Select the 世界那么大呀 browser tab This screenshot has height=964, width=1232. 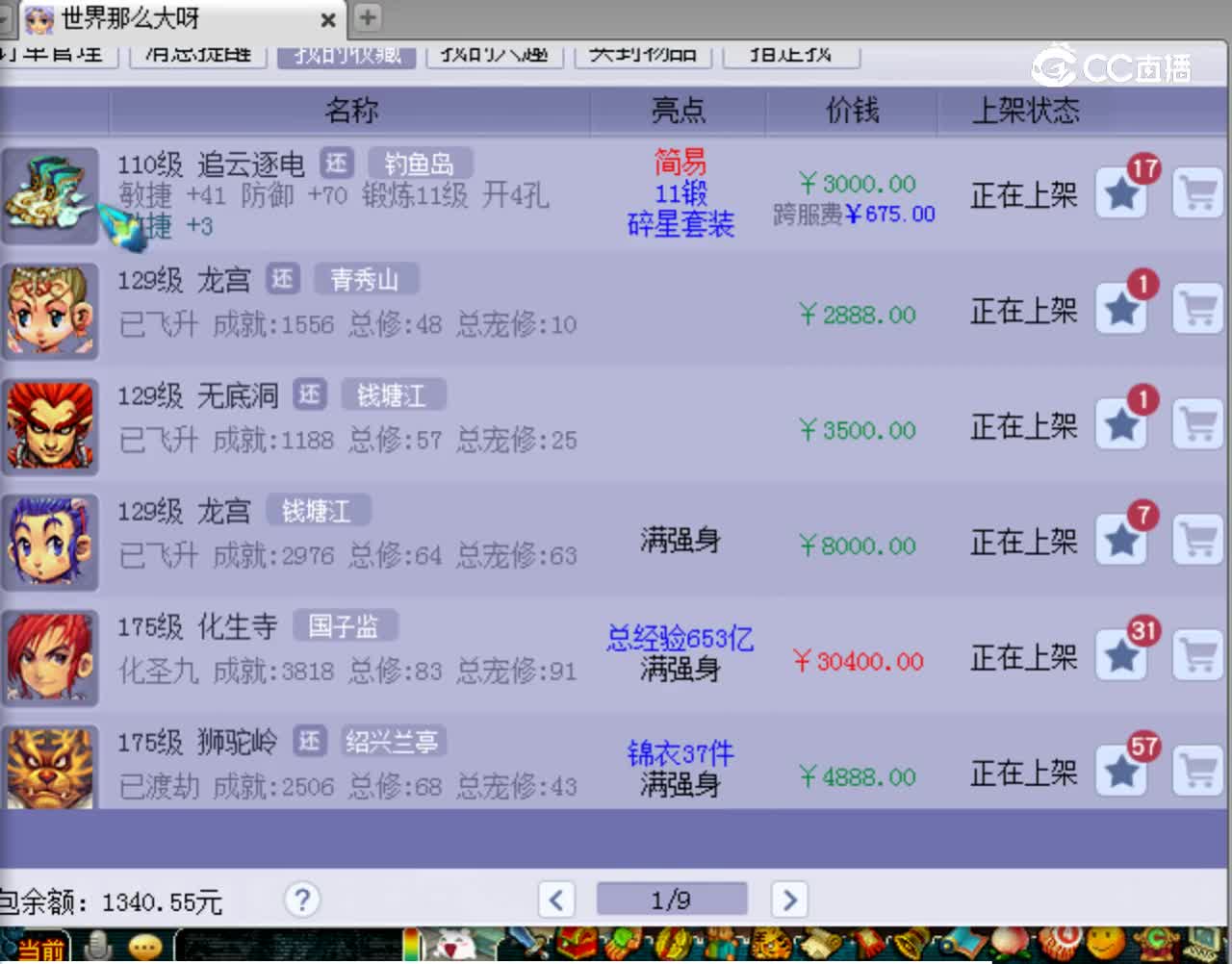point(154,20)
